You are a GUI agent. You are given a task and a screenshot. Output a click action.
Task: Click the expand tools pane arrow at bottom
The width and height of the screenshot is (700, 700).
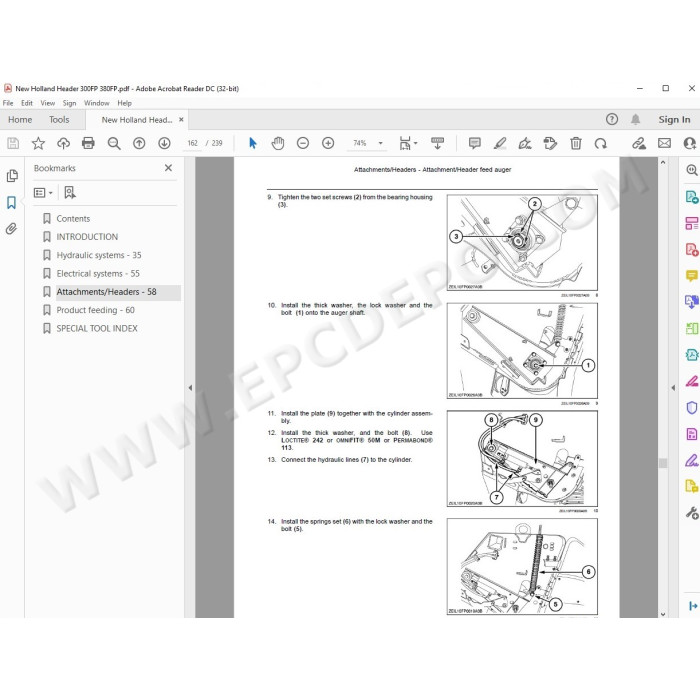pyautogui.click(x=693, y=606)
